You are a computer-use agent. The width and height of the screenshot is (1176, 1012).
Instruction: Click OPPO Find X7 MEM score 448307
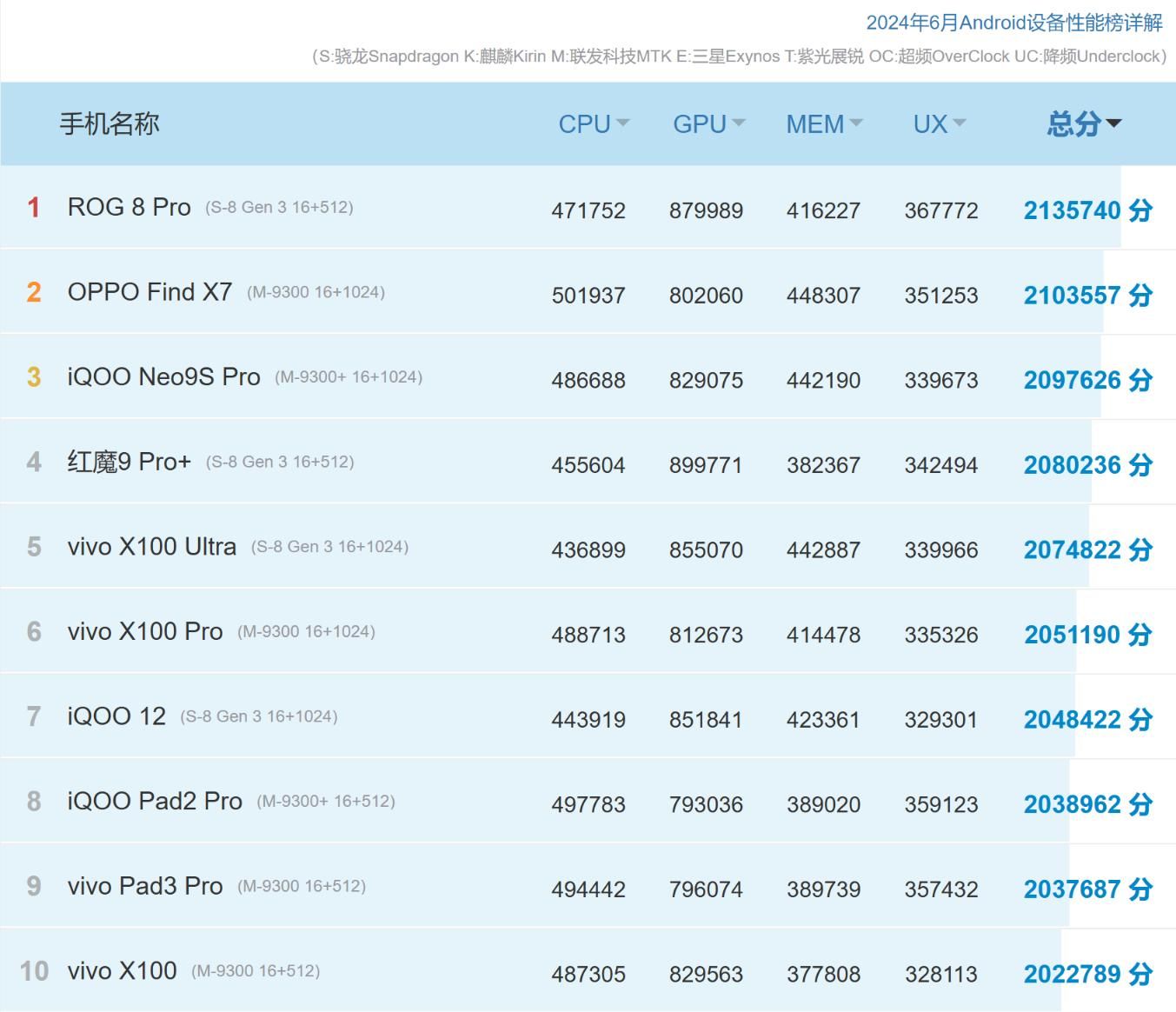tap(823, 296)
